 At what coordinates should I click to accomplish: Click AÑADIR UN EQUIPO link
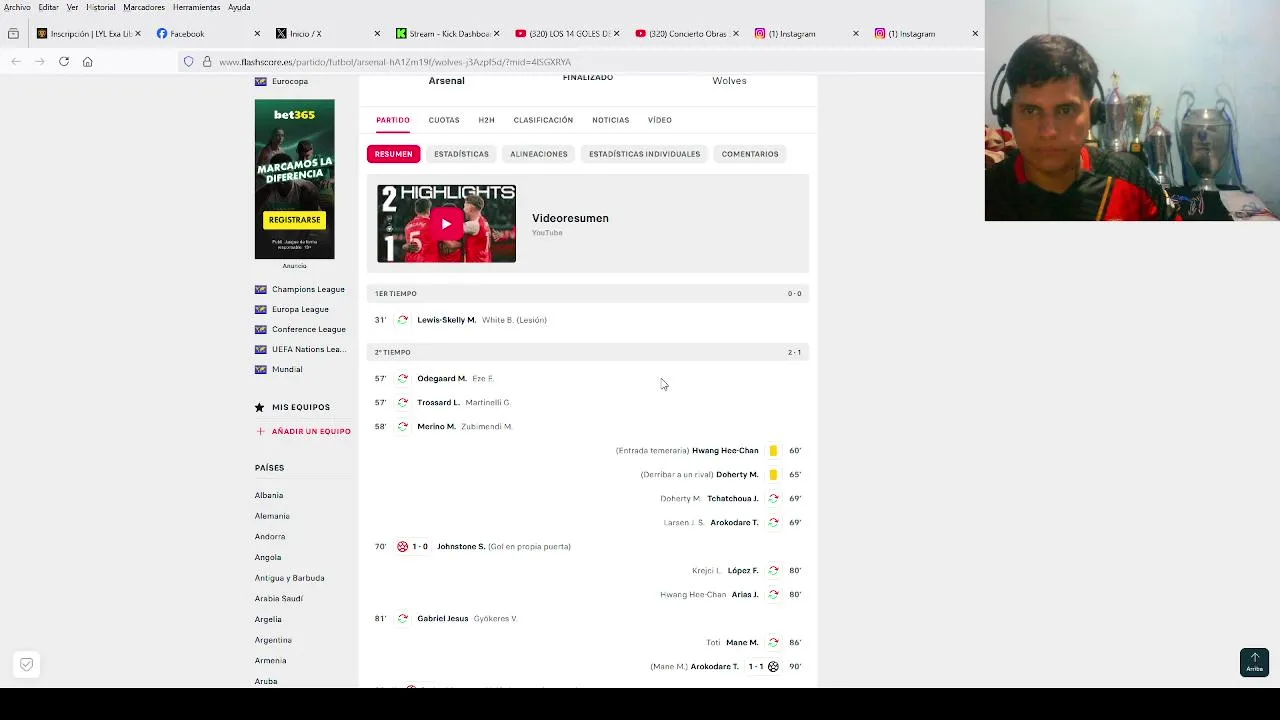coord(311,431)
